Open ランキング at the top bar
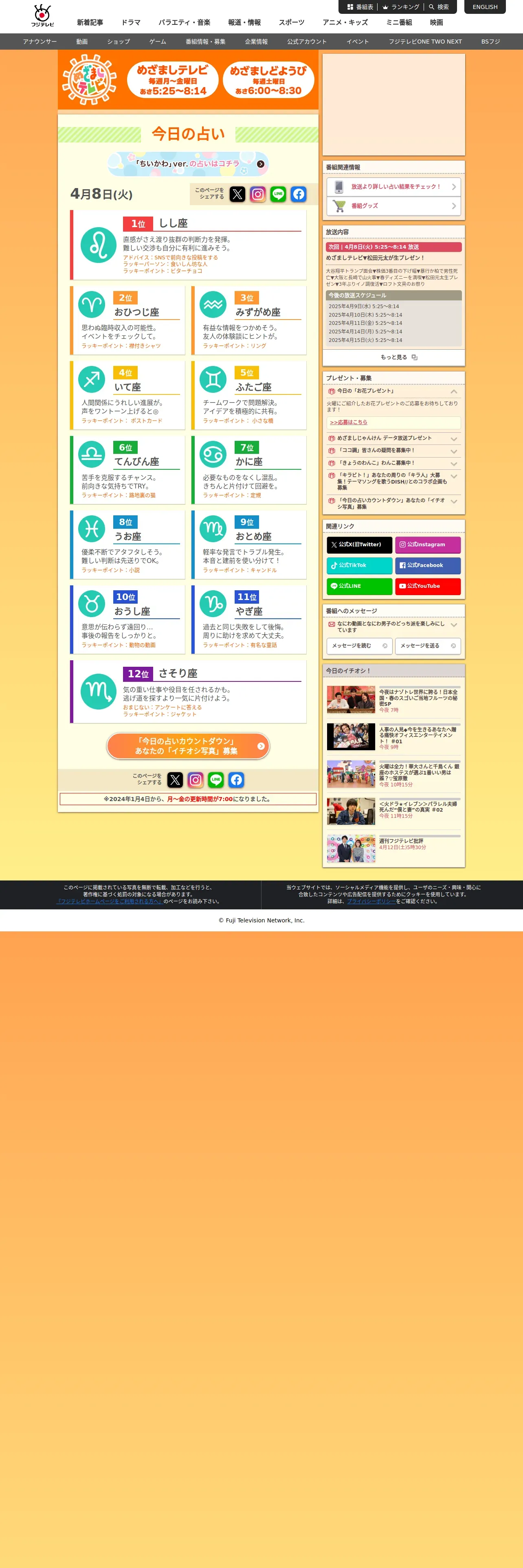The width and height of the screenshot is (523, 1568). (x=401, y=7)
